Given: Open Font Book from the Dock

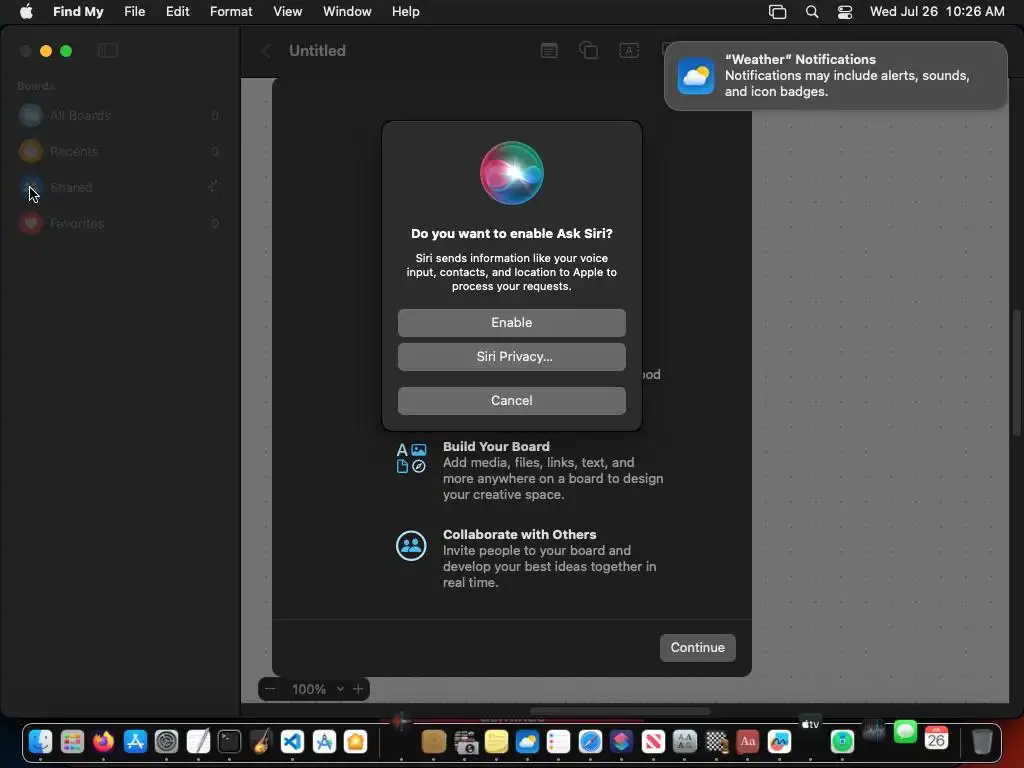Looking at the screenshot, I should 684,741.
